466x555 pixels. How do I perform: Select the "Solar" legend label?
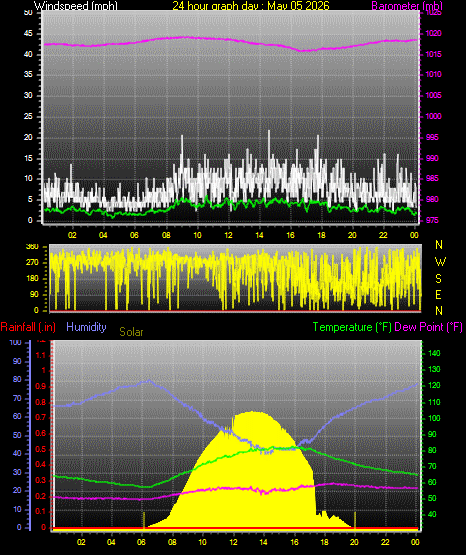pyautogui.click(x=131, y=332)
